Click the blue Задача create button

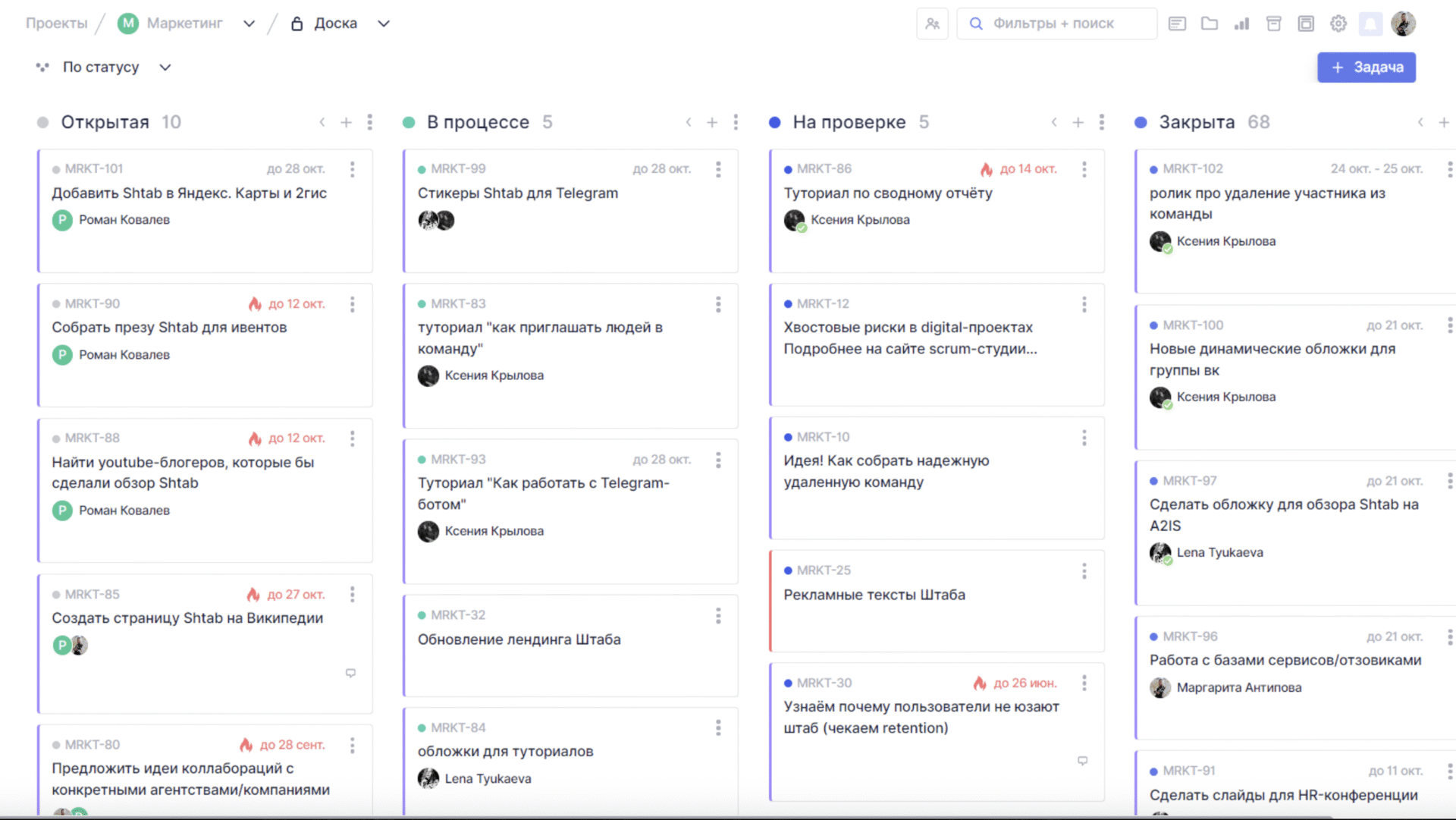tap(1367, 68)
